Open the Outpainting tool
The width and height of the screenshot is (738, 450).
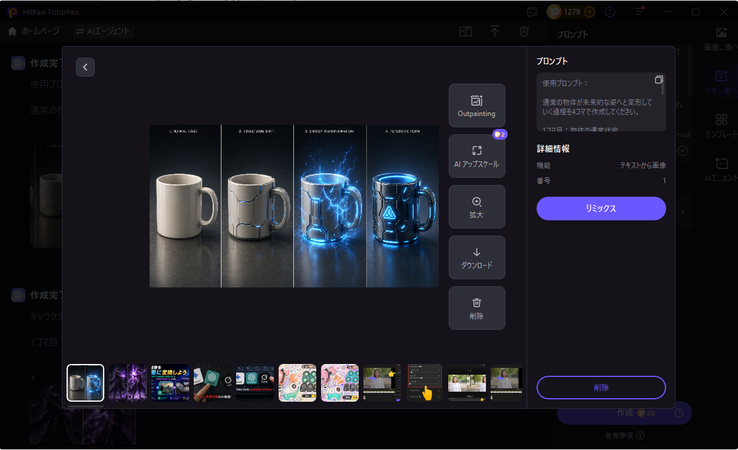pos(477,105)
